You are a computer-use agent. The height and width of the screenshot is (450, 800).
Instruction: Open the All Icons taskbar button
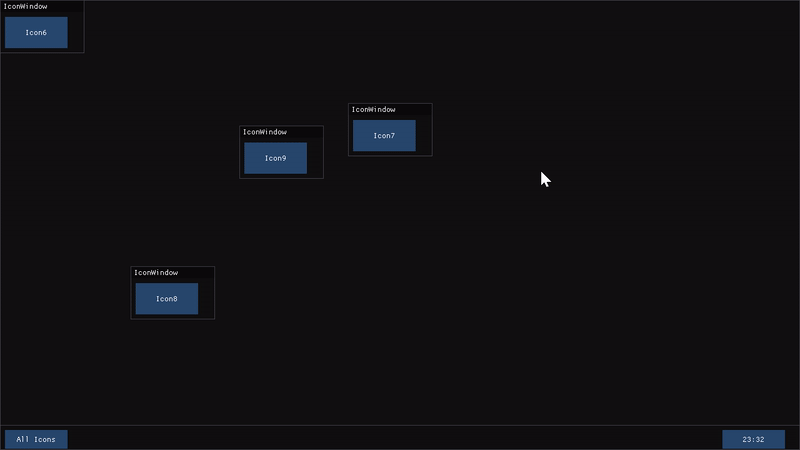point(36,439)
